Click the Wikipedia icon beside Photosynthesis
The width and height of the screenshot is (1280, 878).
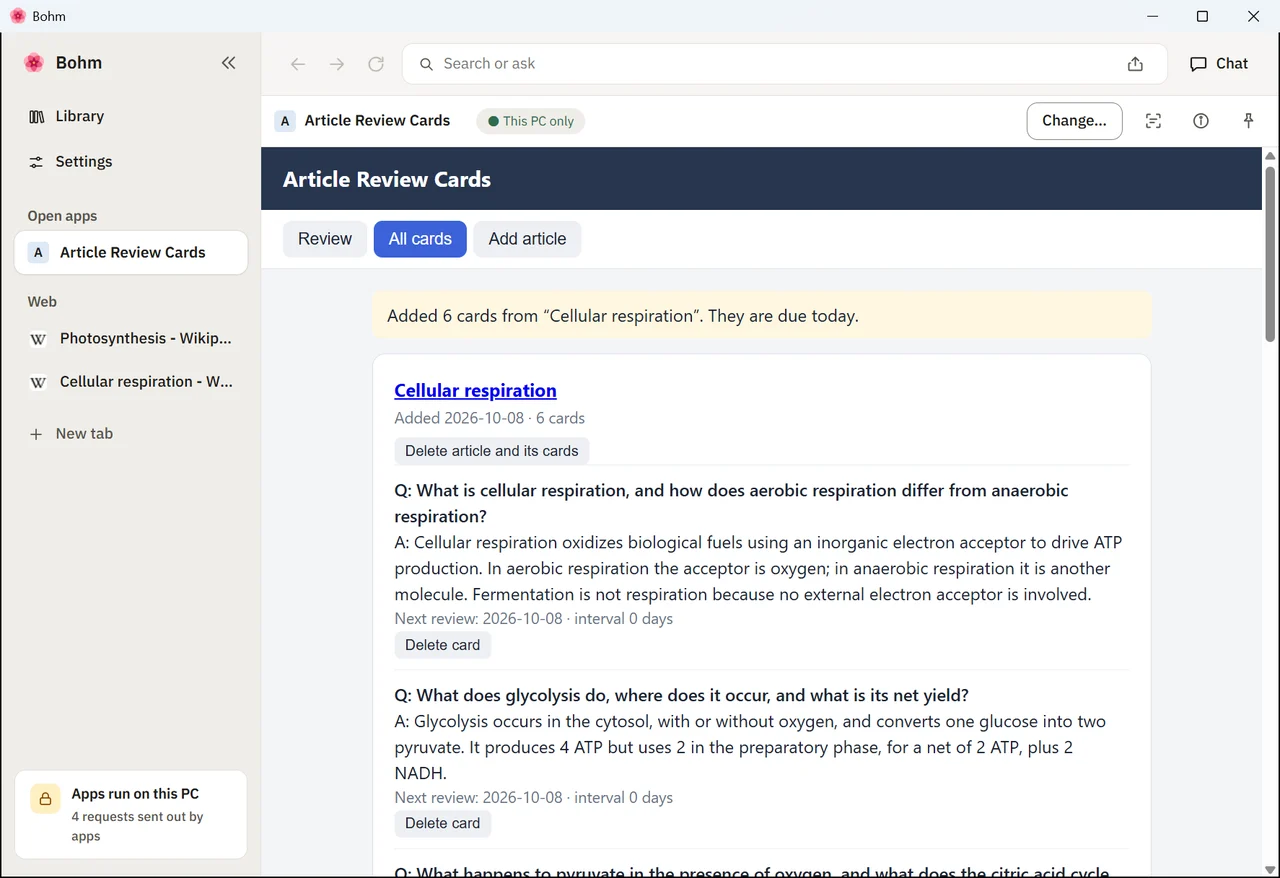point(38,339)
